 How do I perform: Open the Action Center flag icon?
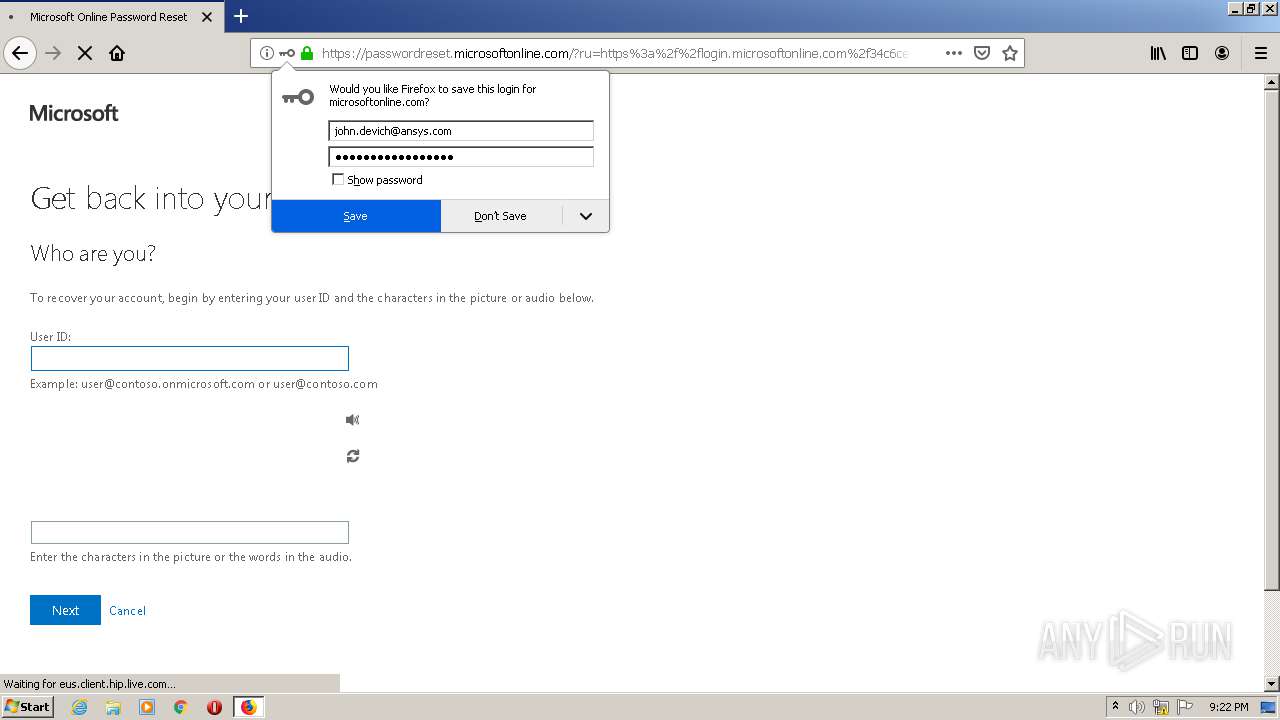coord(1183,707)
